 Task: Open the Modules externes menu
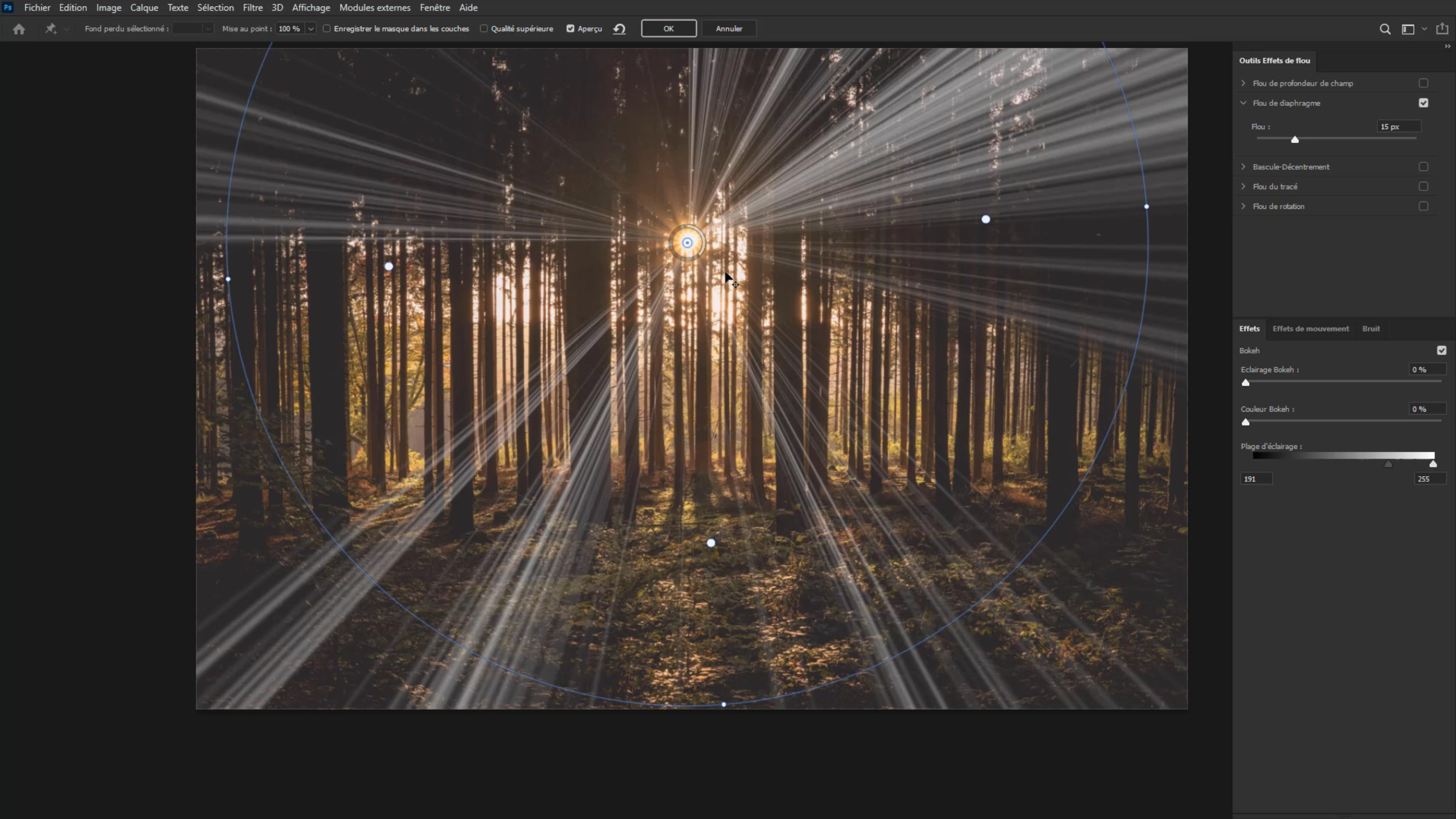(x=375, y=7)
